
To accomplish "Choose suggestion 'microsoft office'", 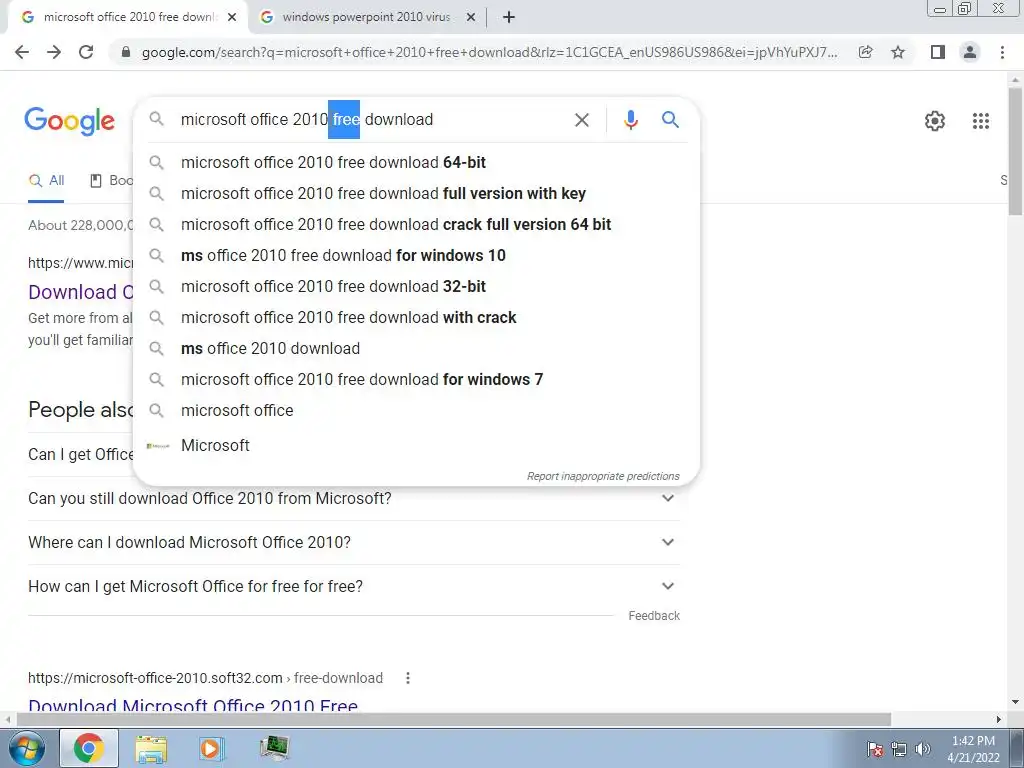I will point(417,411).
